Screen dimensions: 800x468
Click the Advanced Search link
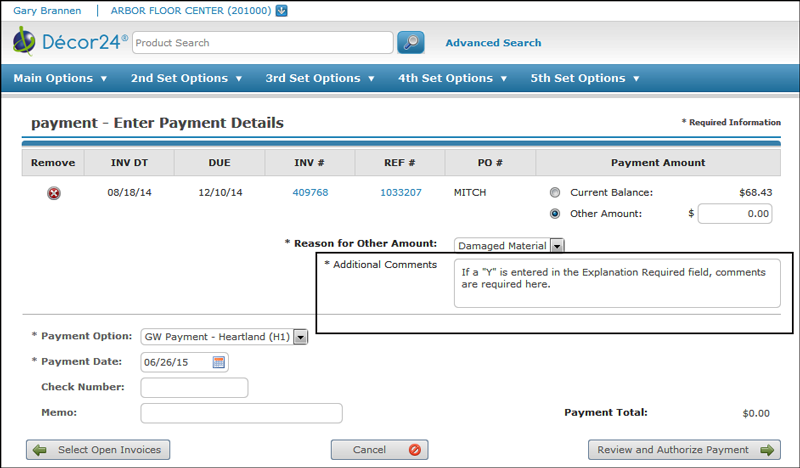click(x=493, y=43)
